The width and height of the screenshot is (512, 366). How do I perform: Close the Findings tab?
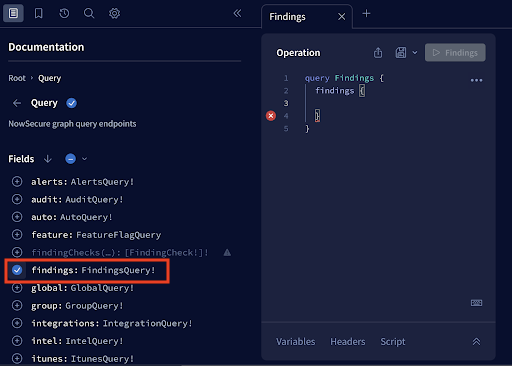(341, 17)
